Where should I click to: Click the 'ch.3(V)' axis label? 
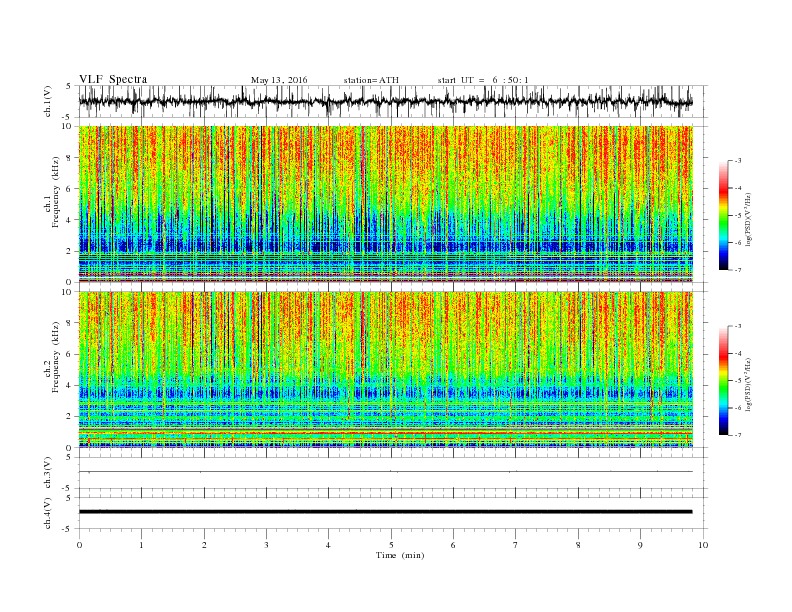coord(47,473)
